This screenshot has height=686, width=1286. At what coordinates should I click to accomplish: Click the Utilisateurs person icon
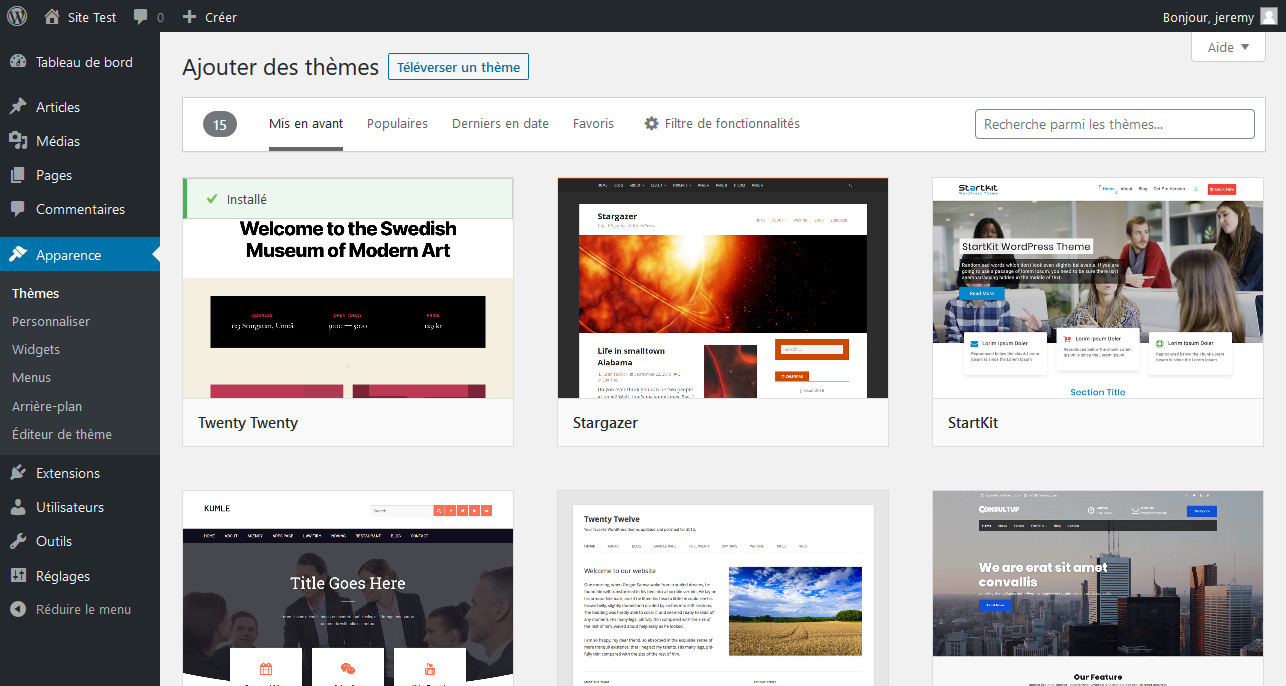pos(18,507)
